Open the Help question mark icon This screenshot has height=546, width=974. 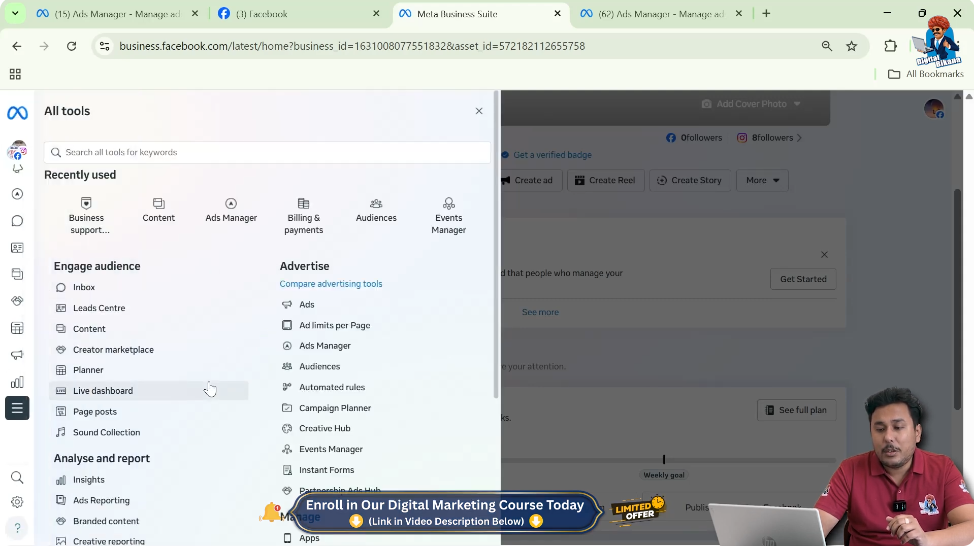(x=17, y=527)
